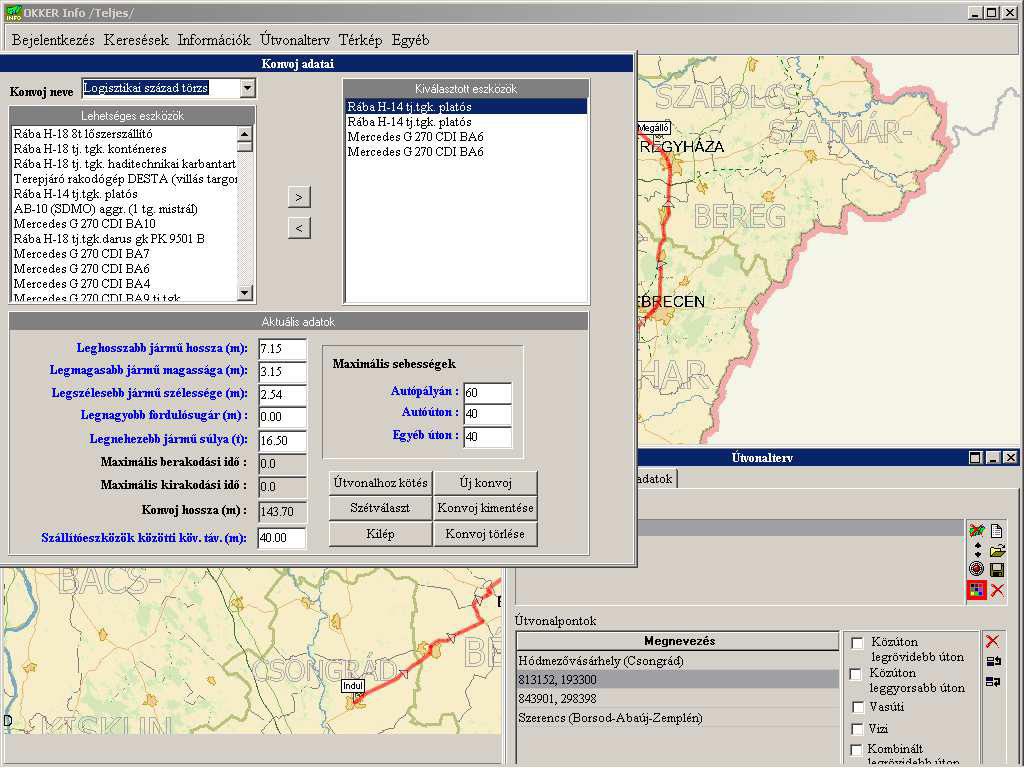Screen dimensions: 1024x768
Task: Click the Kilép button
Action: pyautogui.click(x=380, y=534)
